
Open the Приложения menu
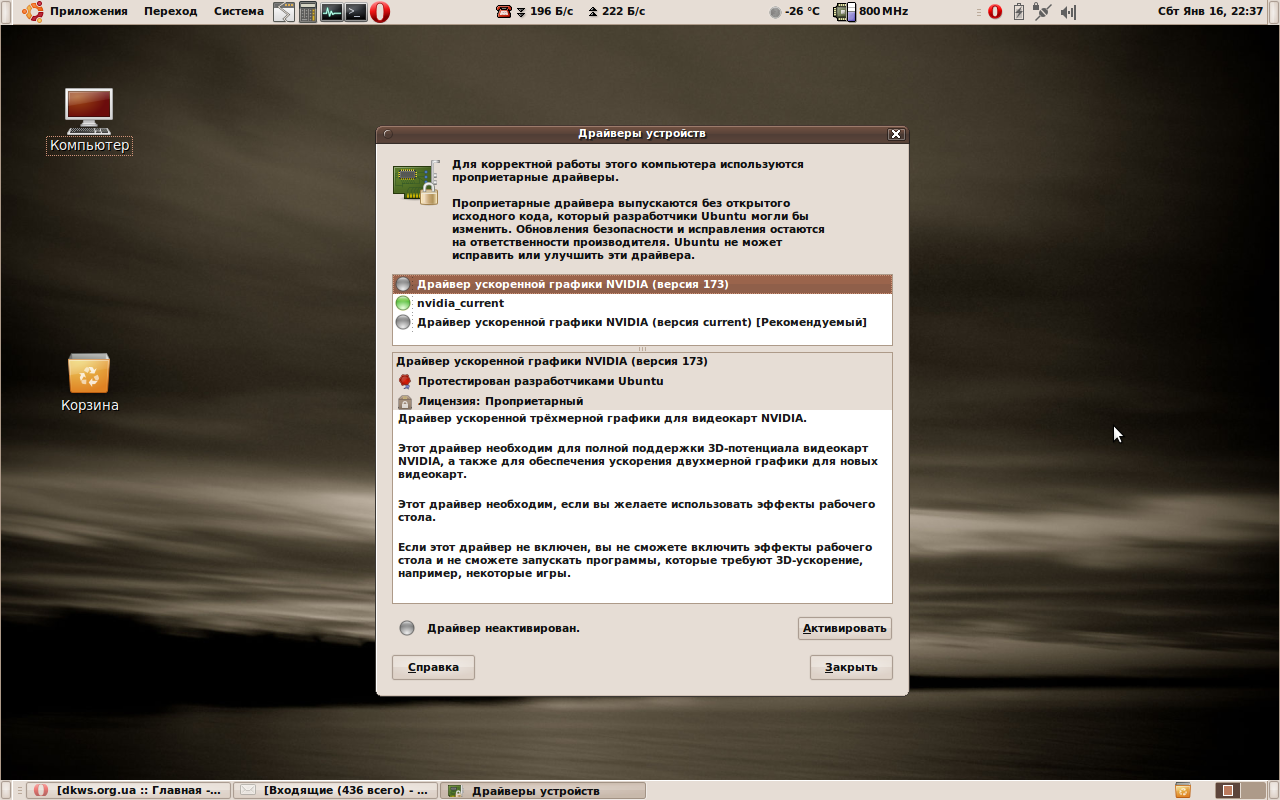pyautogui.click(x=89, y=12)
